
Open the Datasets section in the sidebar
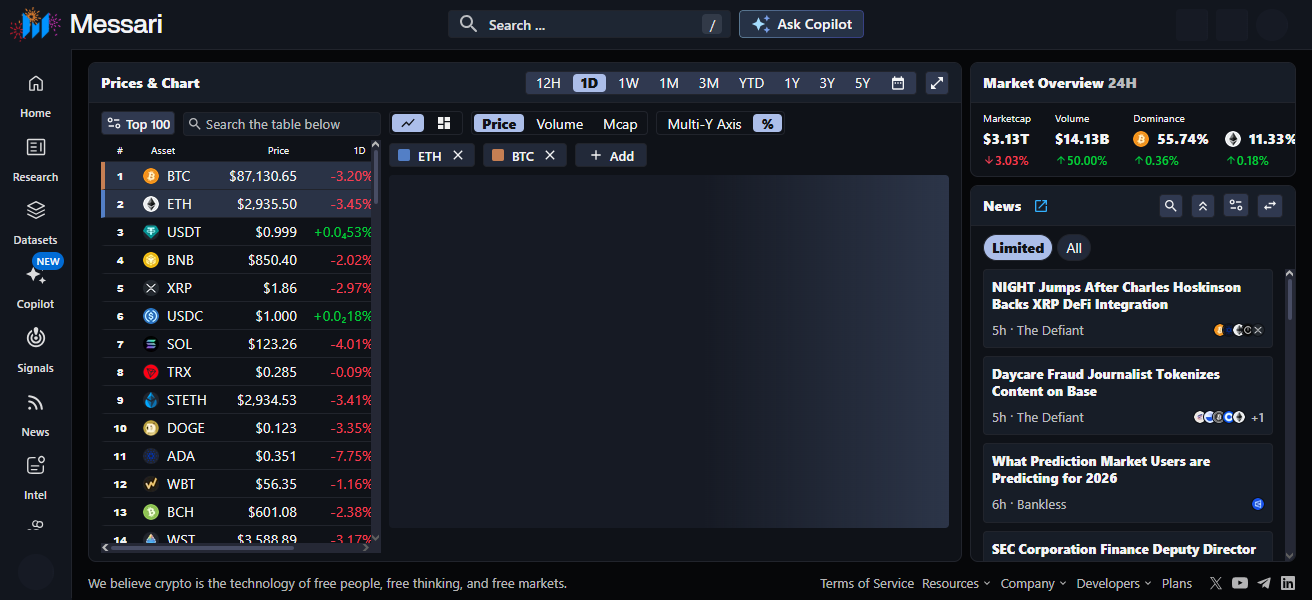(36, 222)
